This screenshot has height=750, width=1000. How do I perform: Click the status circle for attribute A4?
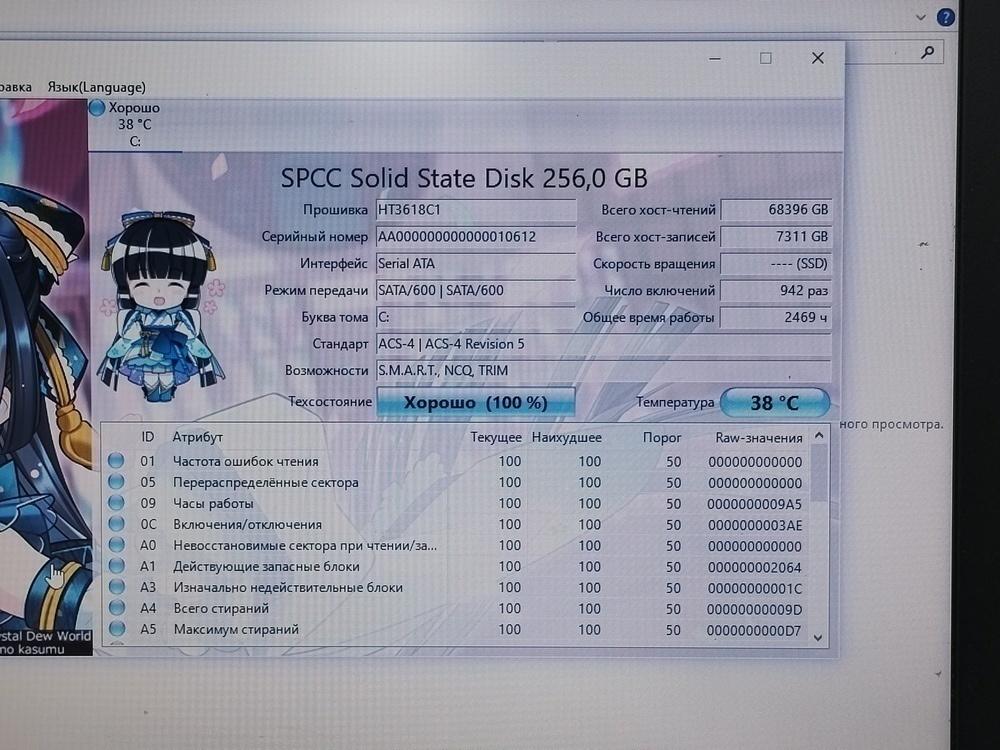[116, 608]
